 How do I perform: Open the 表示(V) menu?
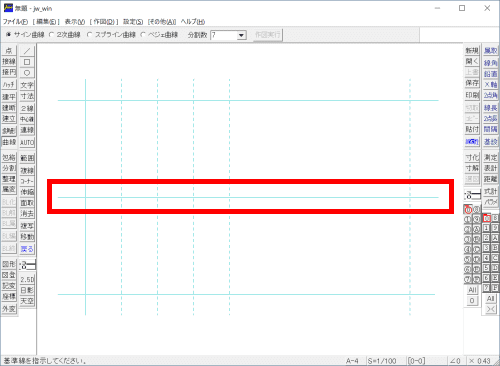(75, 22)
